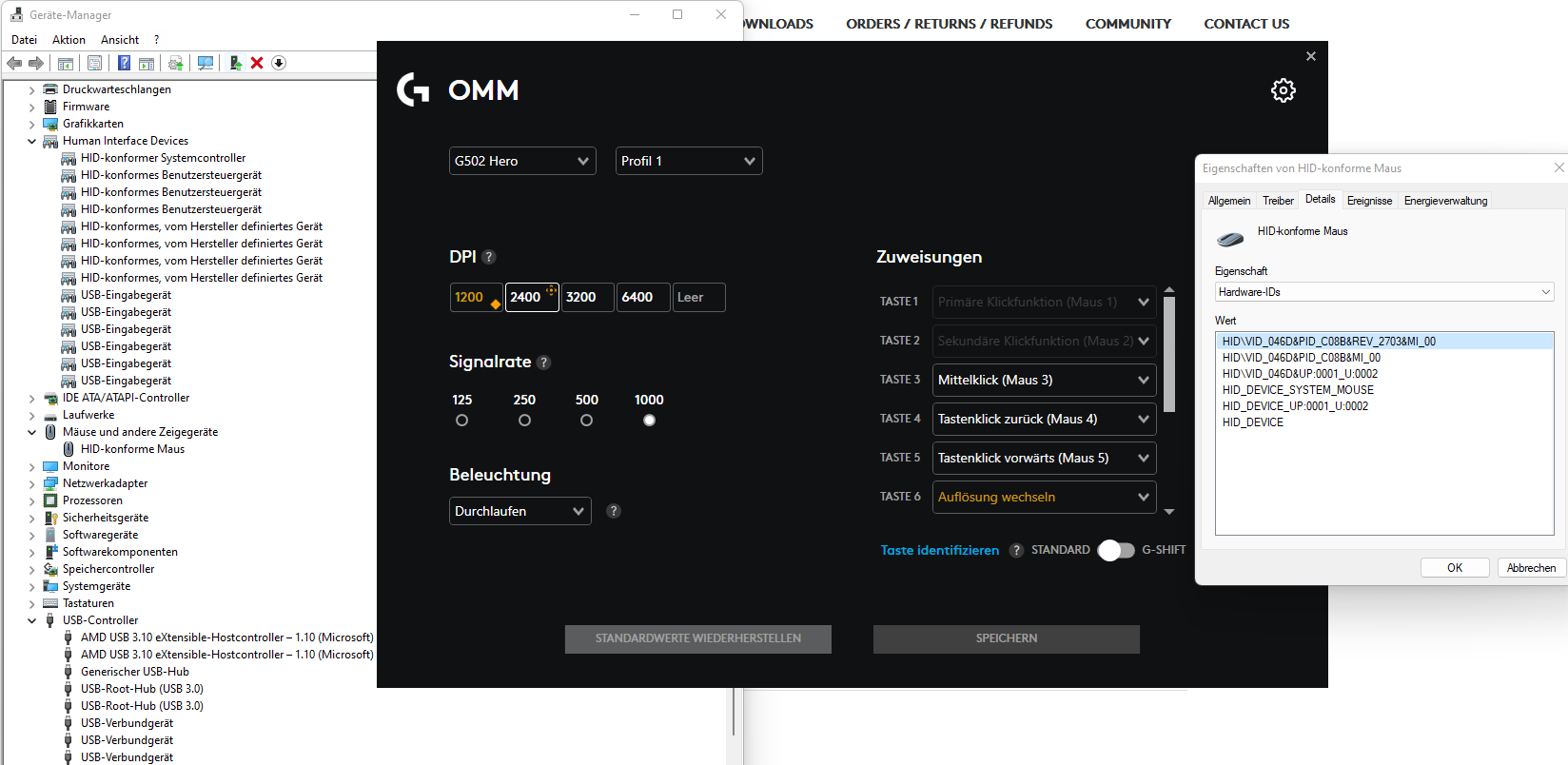The height and width of the screenshot is (765, 1568).
Task: Toggle STANDARD / G-SHIFT switch
Action: pyautogui.click(x=1116, y=551)
